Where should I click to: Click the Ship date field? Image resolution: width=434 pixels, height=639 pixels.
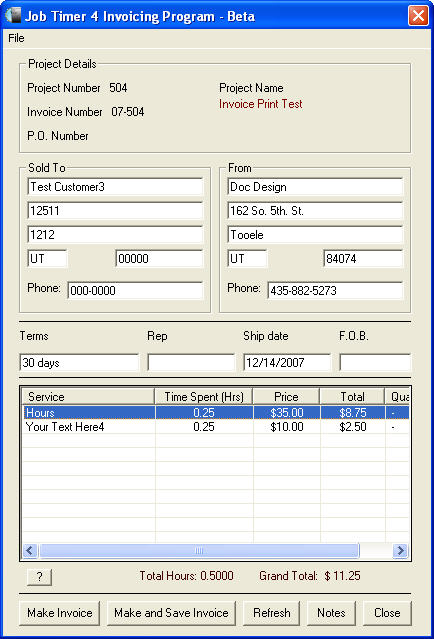pos(287,362)
